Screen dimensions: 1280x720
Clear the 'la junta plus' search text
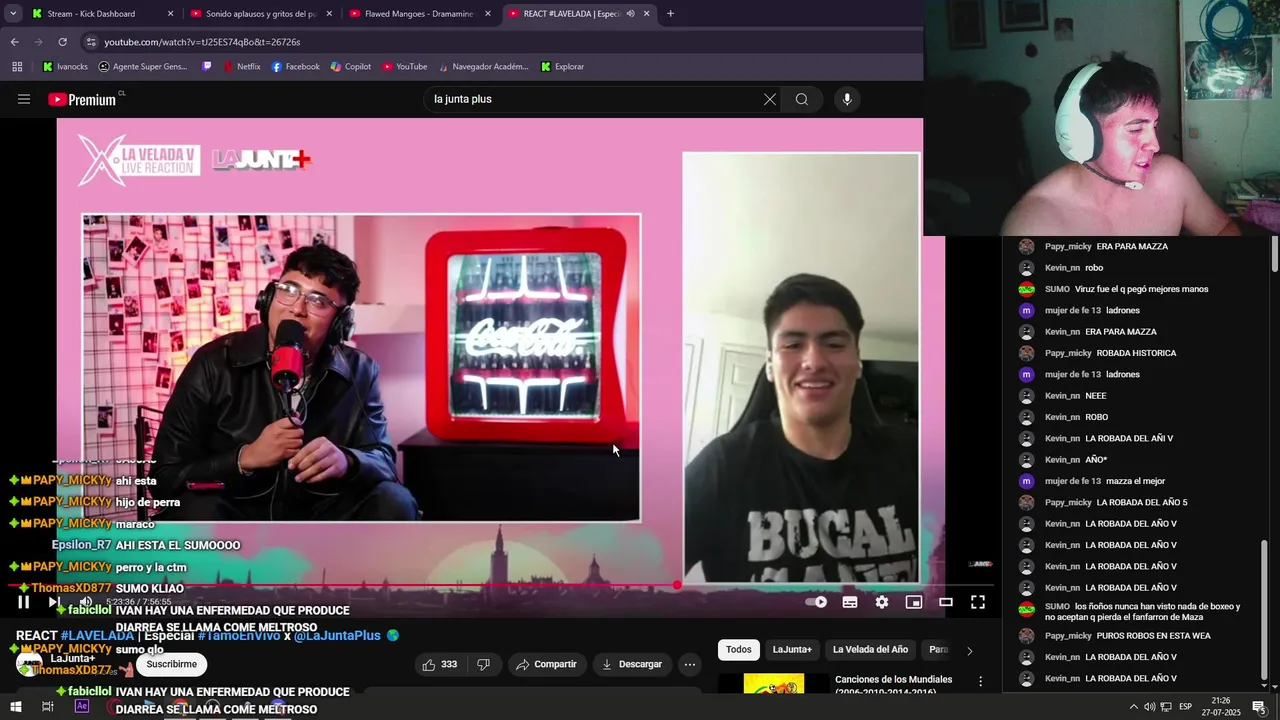click(x=769, y=99)
